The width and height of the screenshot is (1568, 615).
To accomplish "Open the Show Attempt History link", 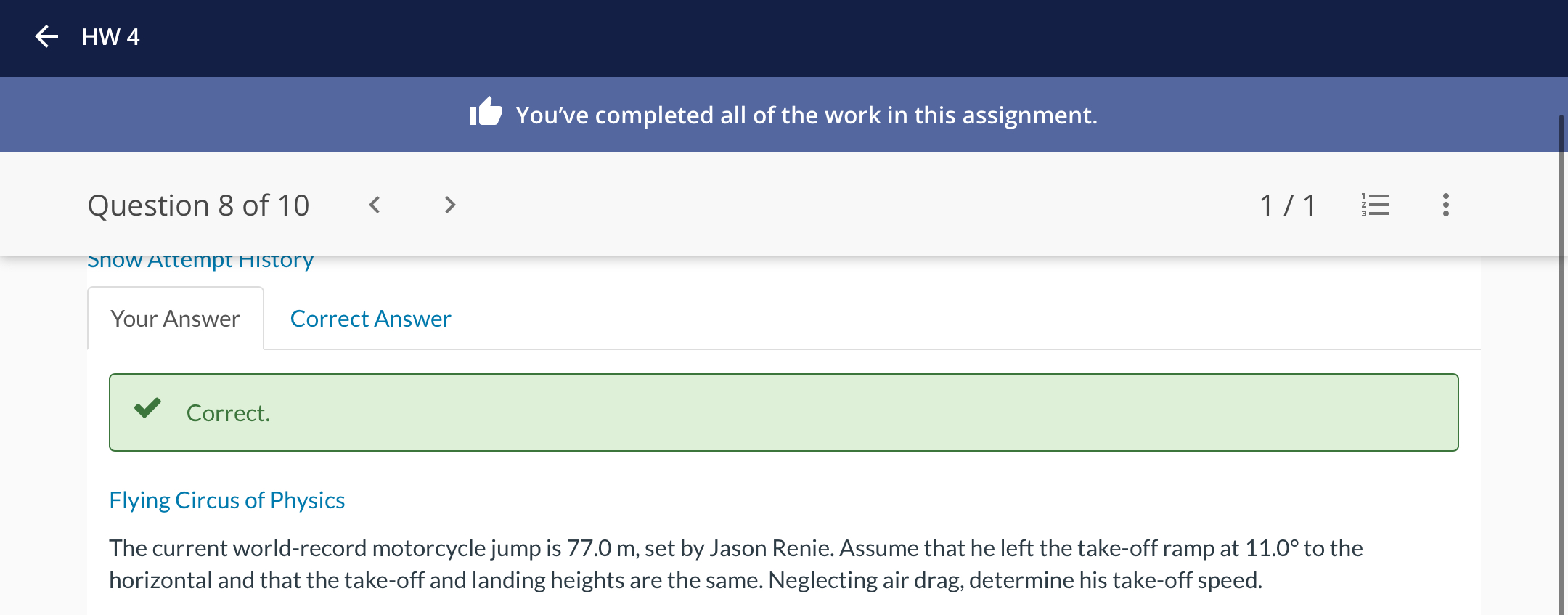I will pos(200,260).
